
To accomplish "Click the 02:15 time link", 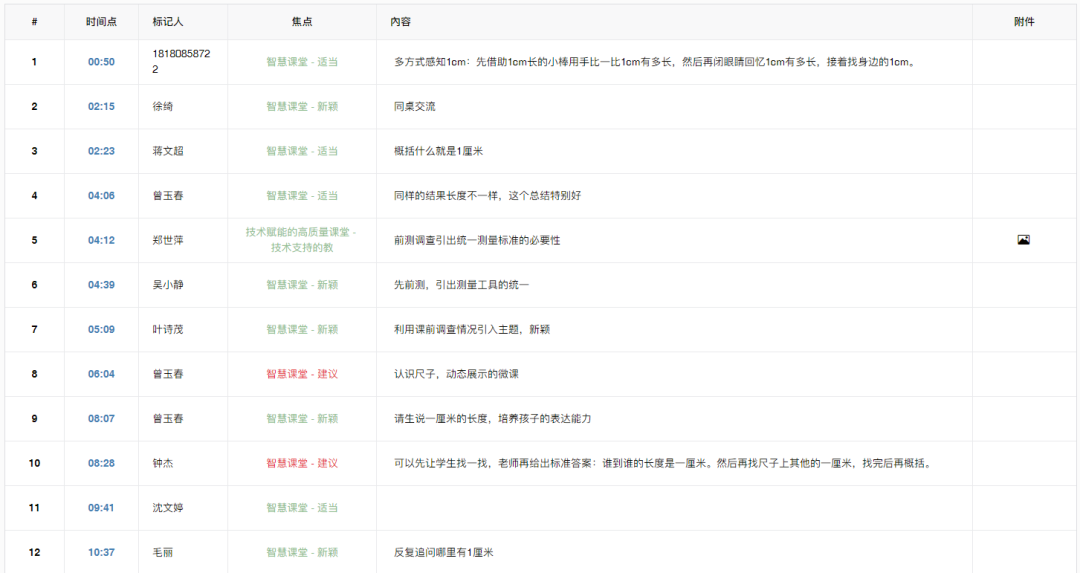I will (101, 107).
